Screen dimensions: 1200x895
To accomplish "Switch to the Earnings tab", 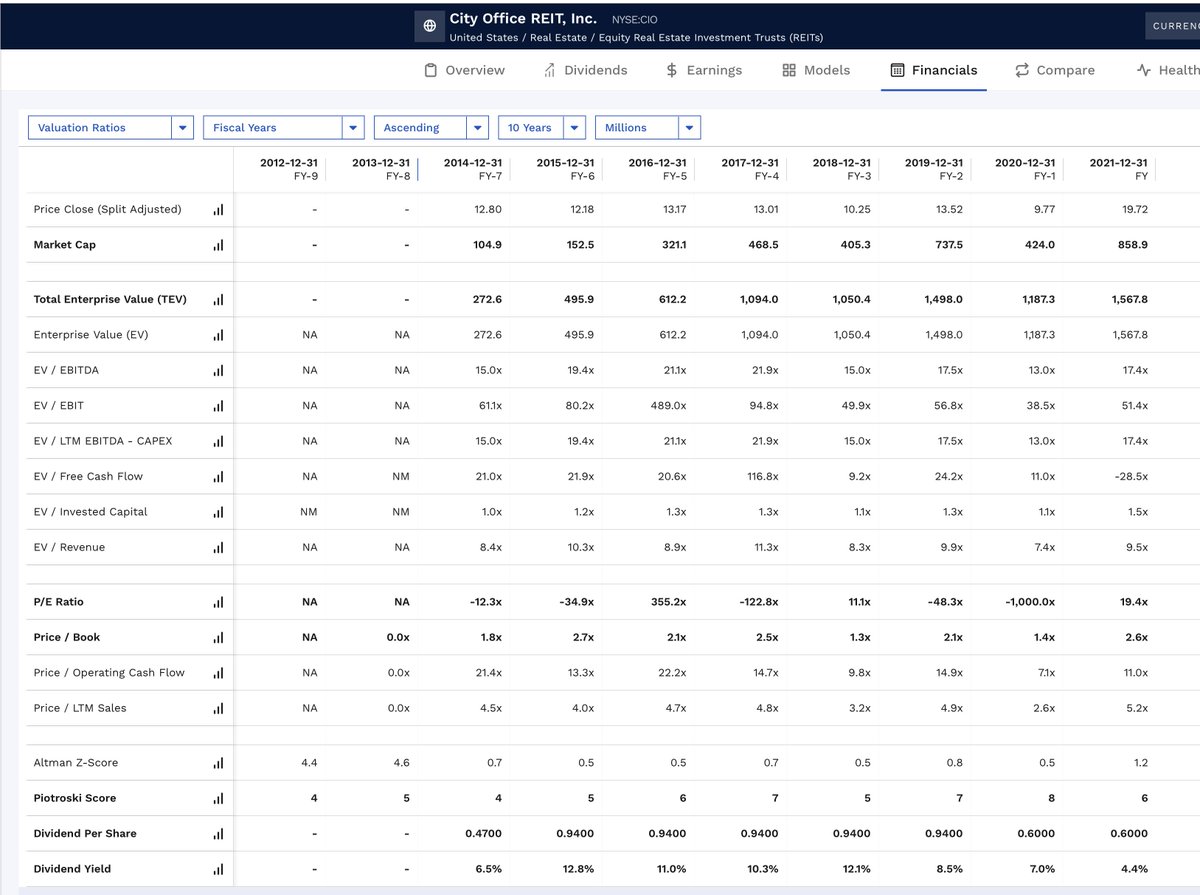I will (x=704, y=70).
